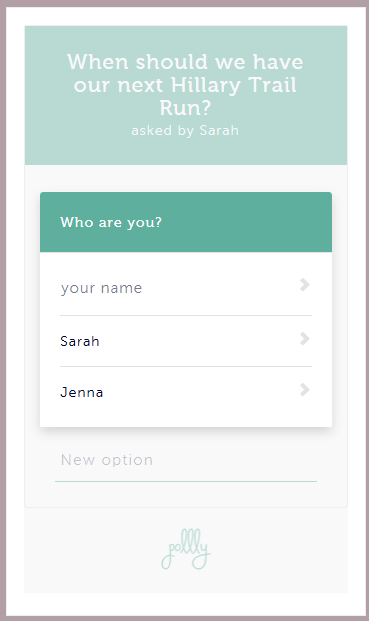Click the word "Sarah" in the asked-by line
The height and width of the screenshot is (621, 369).
pos(219,130)
